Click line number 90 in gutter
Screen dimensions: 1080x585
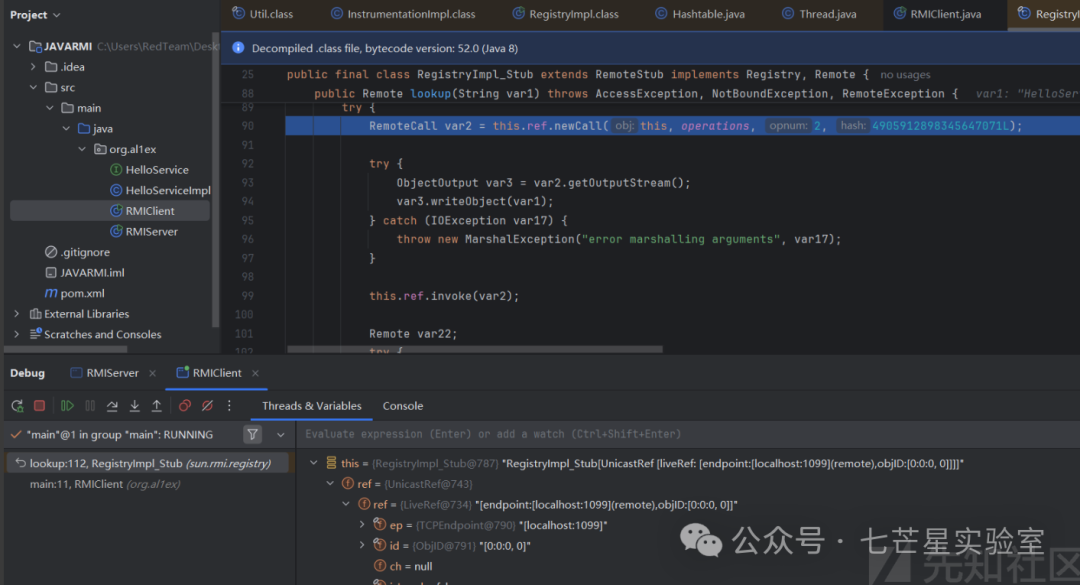tap(247, 126)
